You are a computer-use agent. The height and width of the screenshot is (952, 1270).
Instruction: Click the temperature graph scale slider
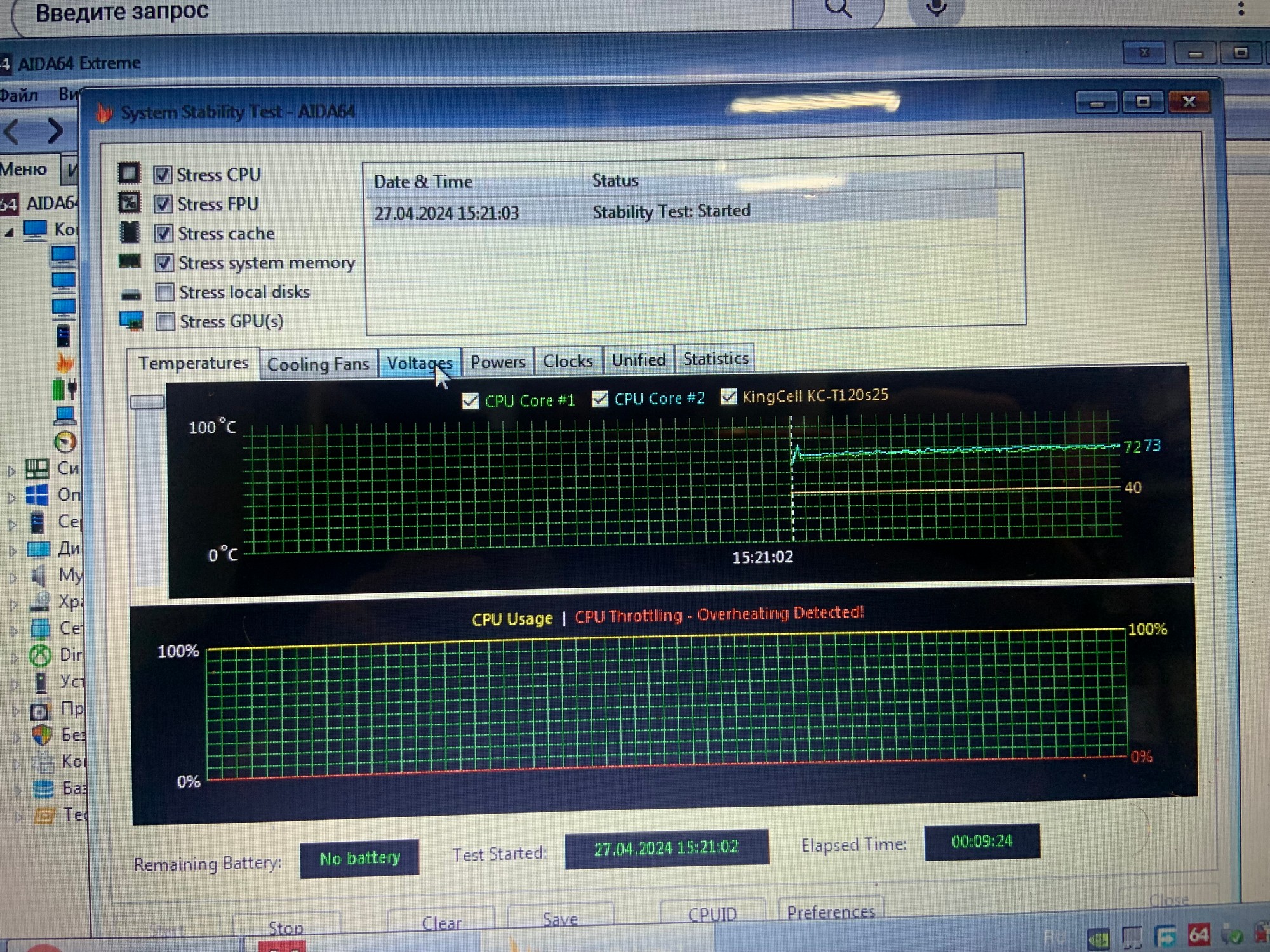[x=147, y=402]
